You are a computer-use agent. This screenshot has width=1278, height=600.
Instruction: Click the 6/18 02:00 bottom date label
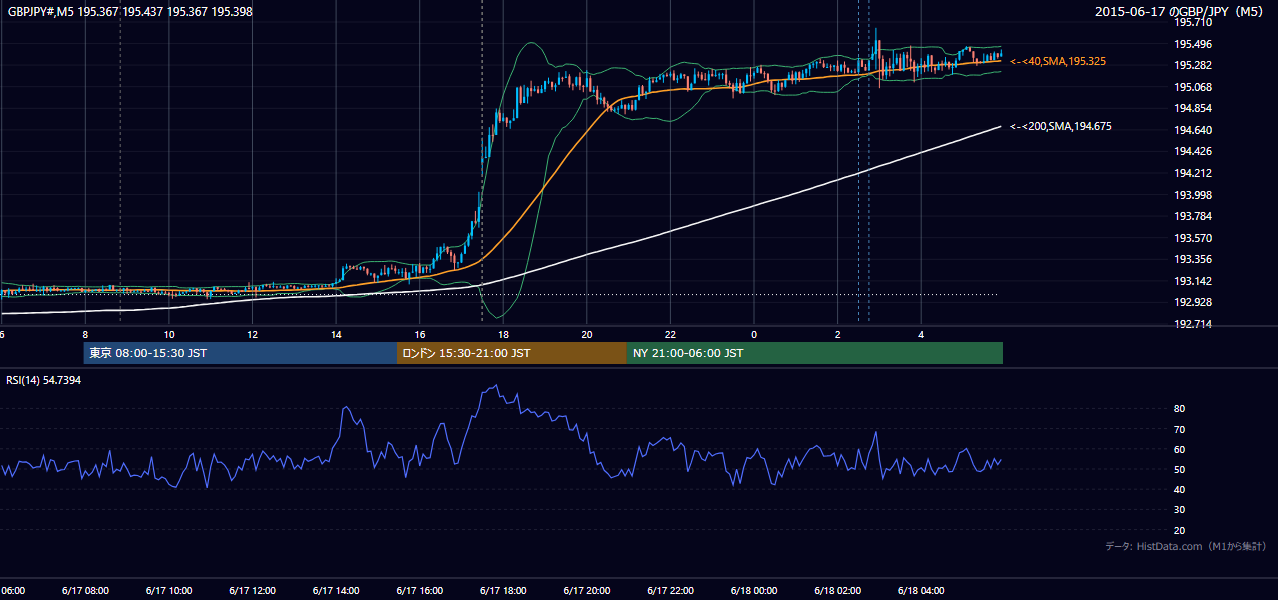[837, 591]
